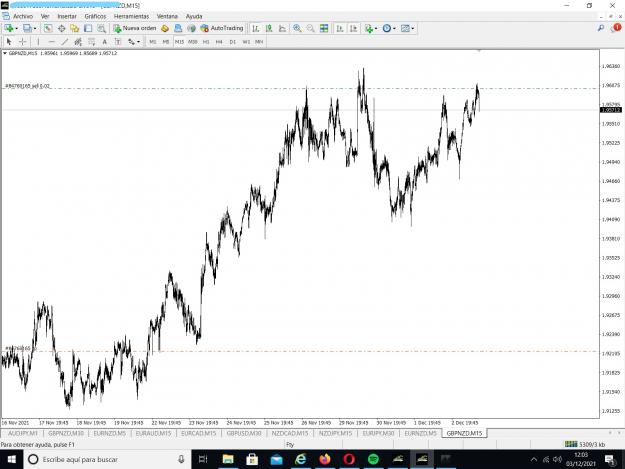Open the Herramientas menu
Viewport: 625px width, 469px height.
(x=131, y=16)
